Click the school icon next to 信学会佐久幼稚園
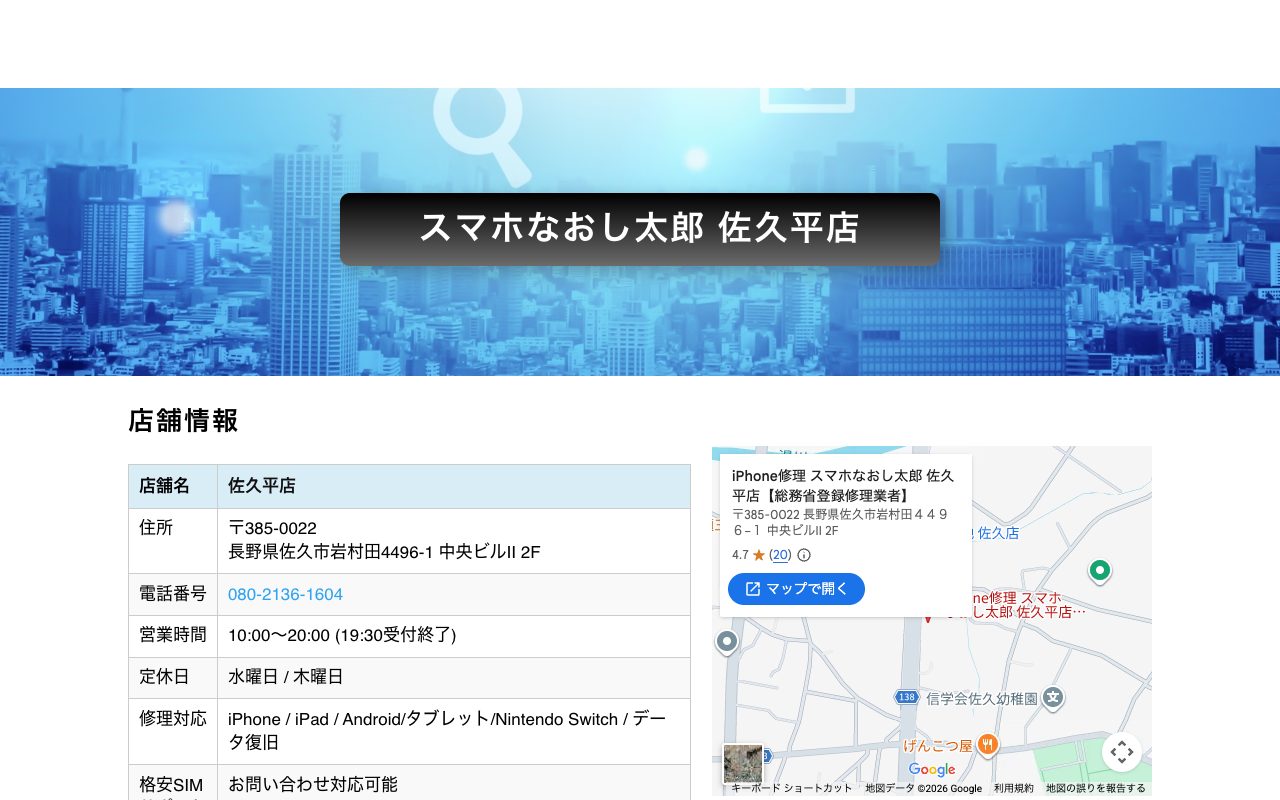This screenshot has height=800, width=1280. 1052,698
